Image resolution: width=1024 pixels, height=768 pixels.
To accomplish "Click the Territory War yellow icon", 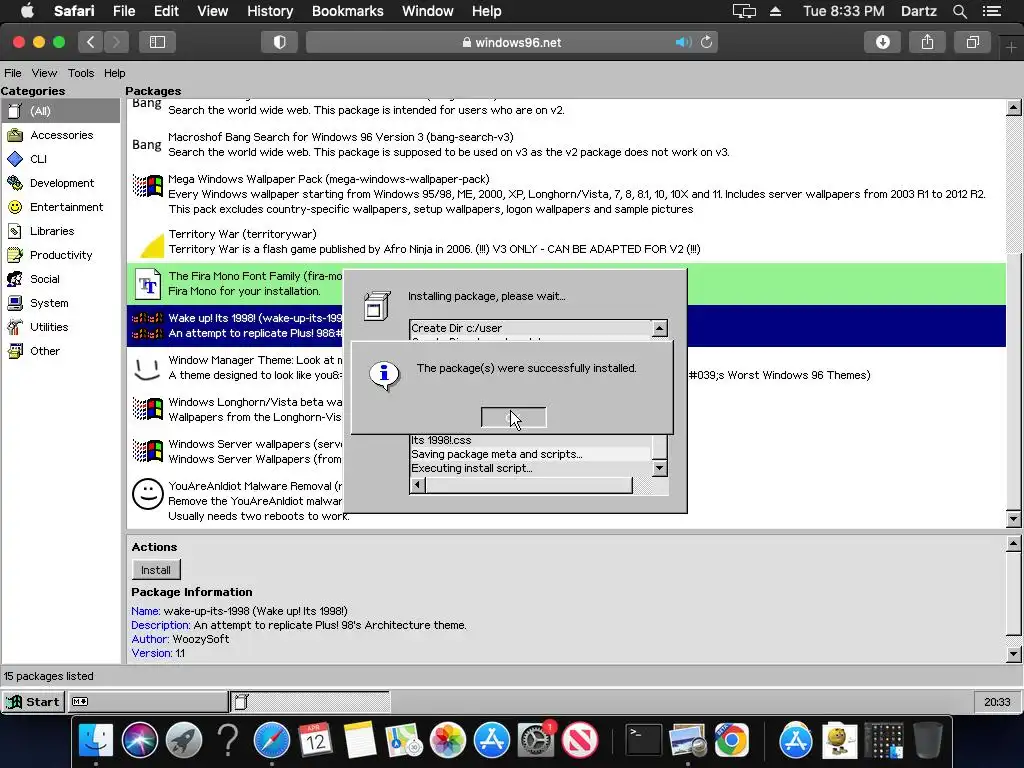I will 152,246.
